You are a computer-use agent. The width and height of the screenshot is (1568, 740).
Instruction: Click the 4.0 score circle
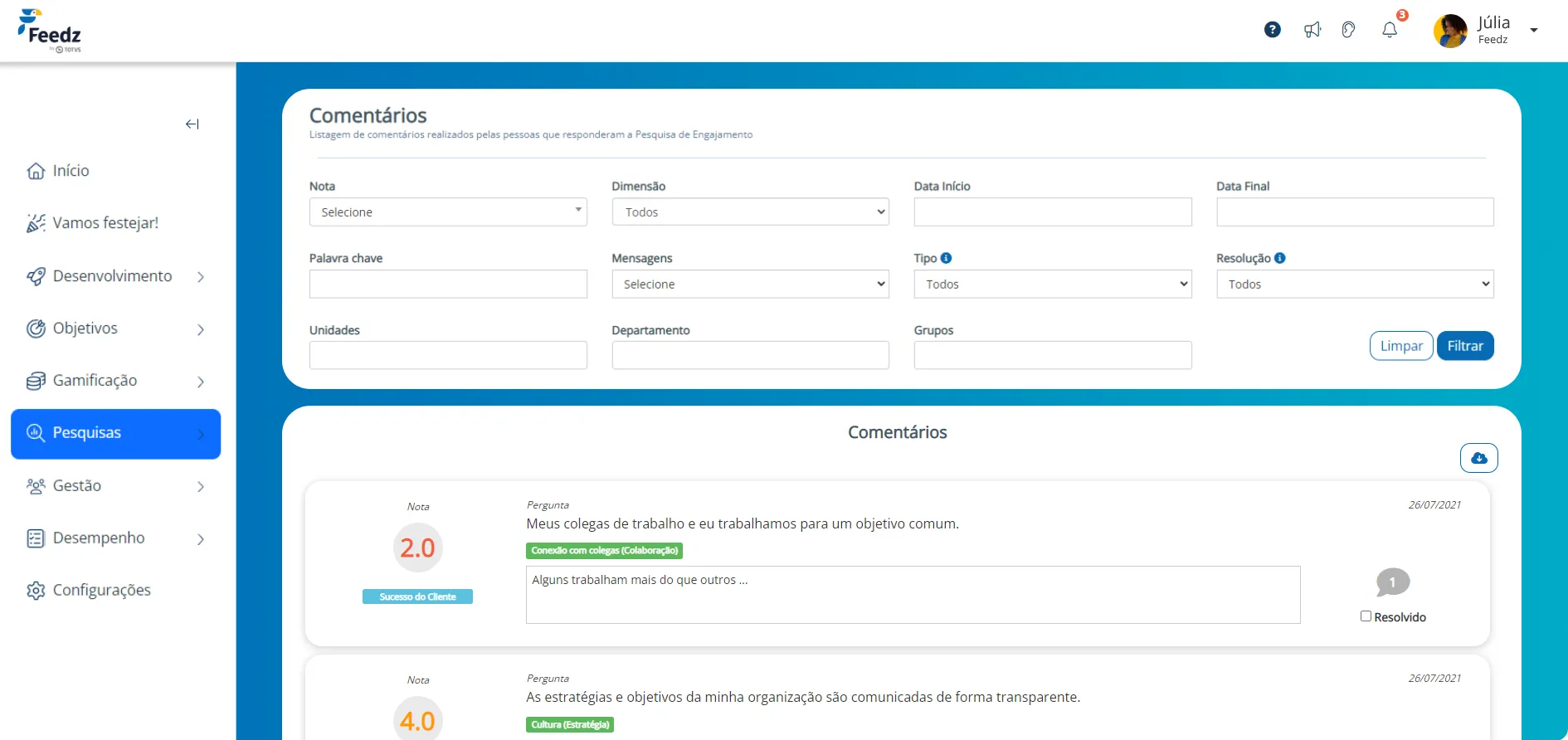[x=417, y=720]
